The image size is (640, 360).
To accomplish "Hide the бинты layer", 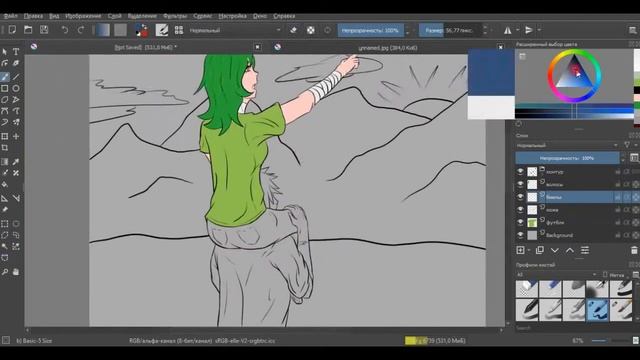I will click(x=520, y=197).
